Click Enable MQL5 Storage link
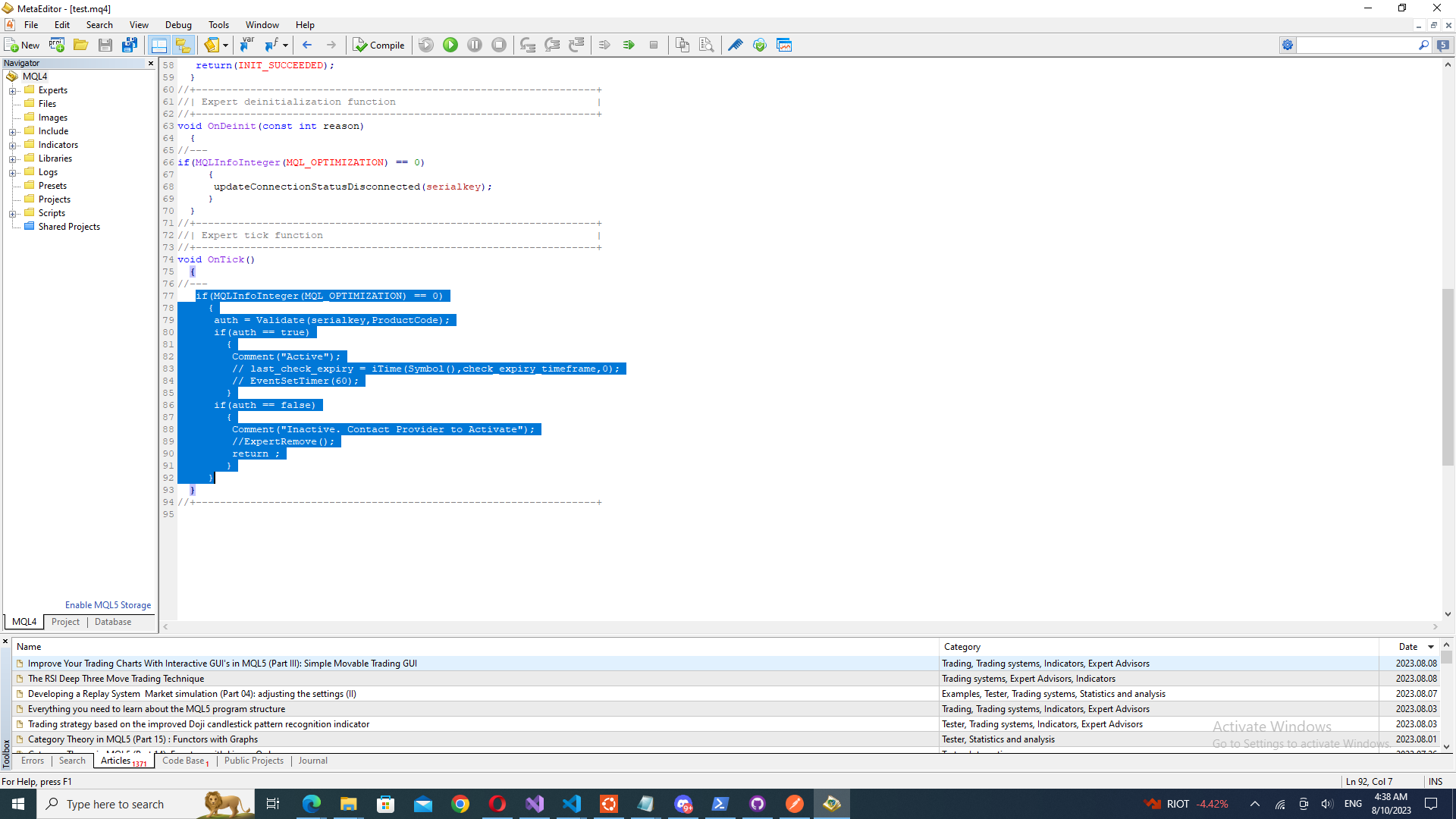Viewport: 1456px width, 819px height. [108, 605]
